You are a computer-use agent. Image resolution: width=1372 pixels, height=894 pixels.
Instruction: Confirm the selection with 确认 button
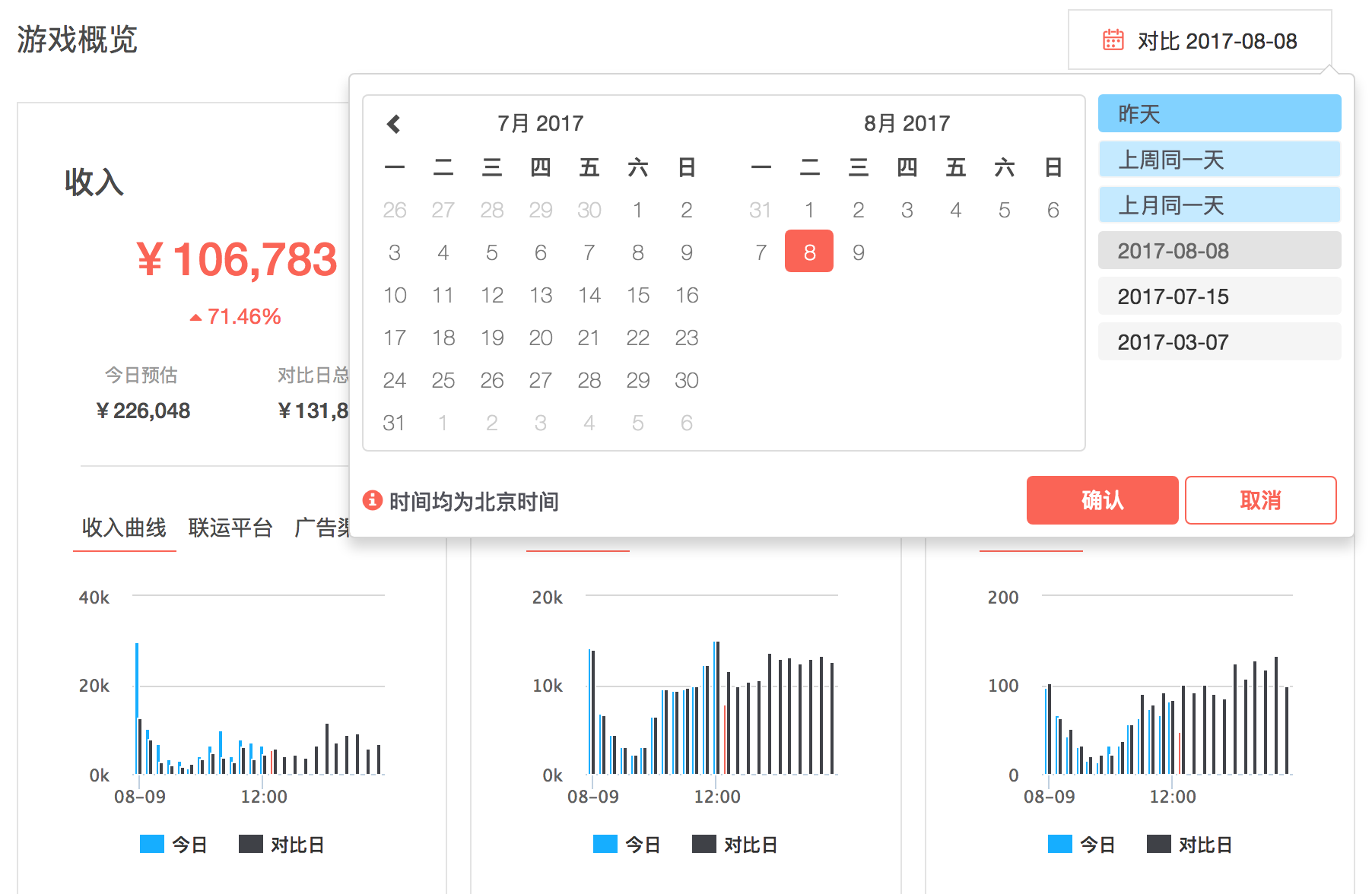pos(1102,500)
